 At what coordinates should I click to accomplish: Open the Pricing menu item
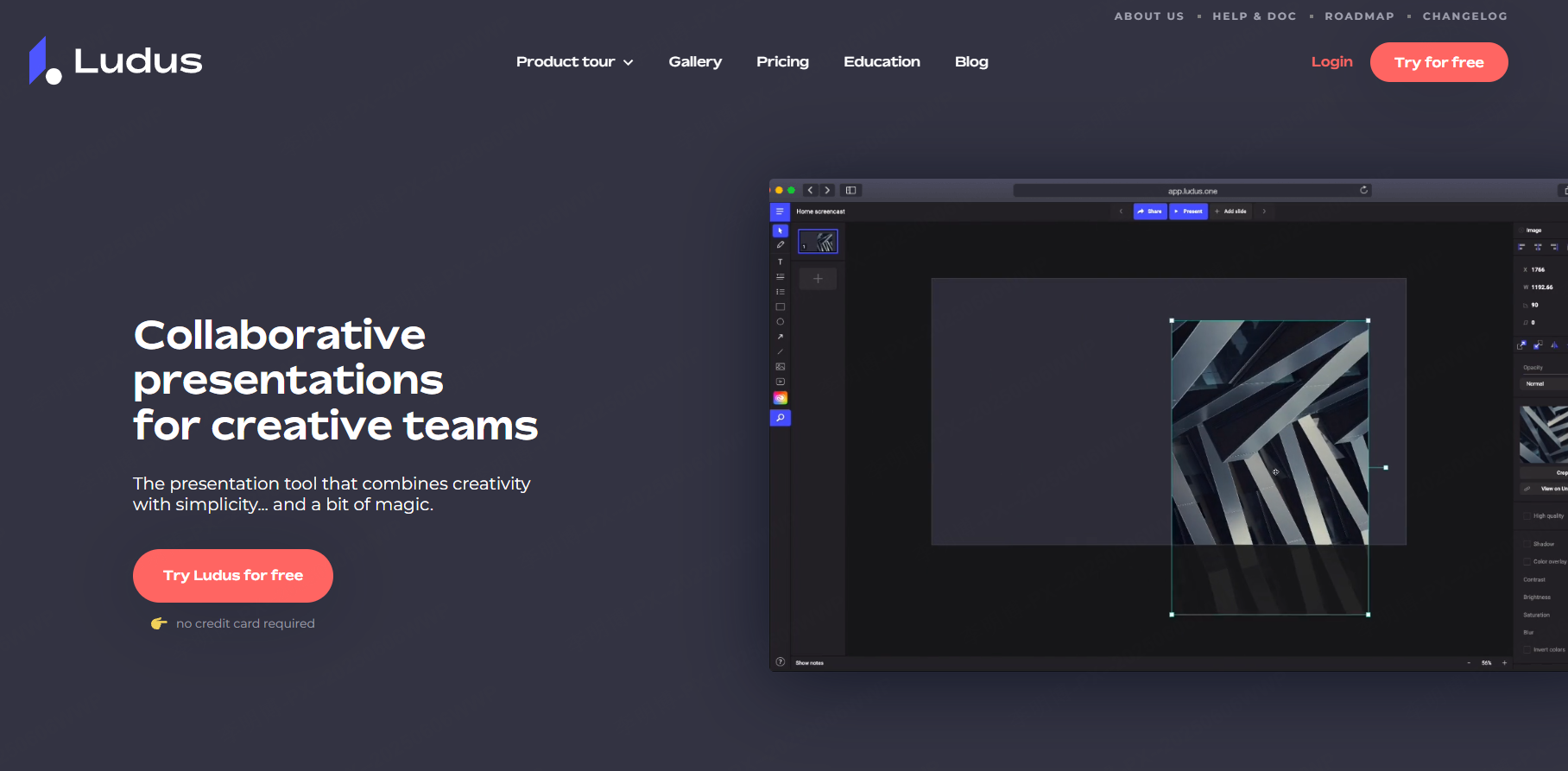[782, 62]
